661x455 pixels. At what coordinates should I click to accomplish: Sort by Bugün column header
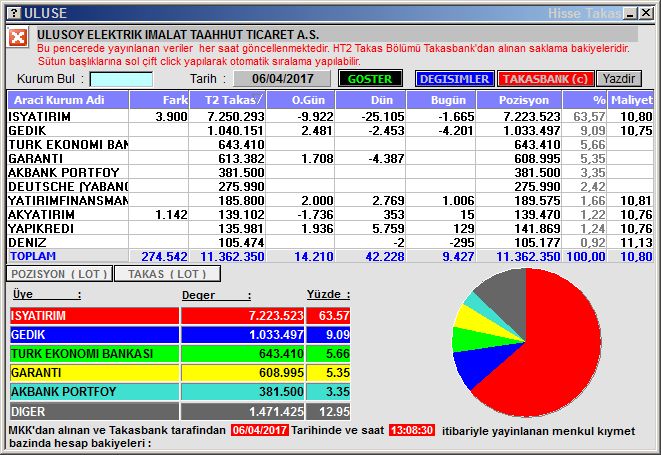coord(441,100)
